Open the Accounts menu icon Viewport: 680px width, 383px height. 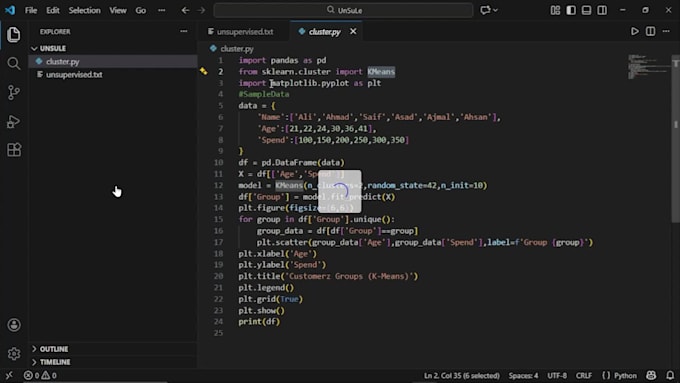(x=14, y=325)
